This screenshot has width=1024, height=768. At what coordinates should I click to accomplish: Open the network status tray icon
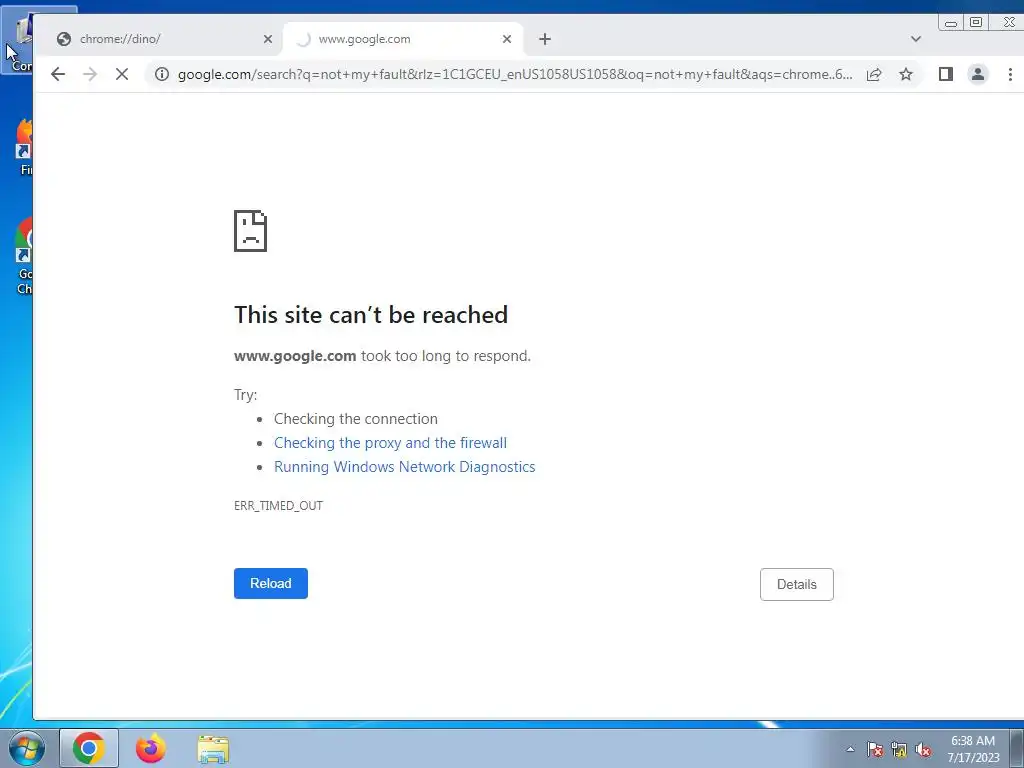coord(899,750)
